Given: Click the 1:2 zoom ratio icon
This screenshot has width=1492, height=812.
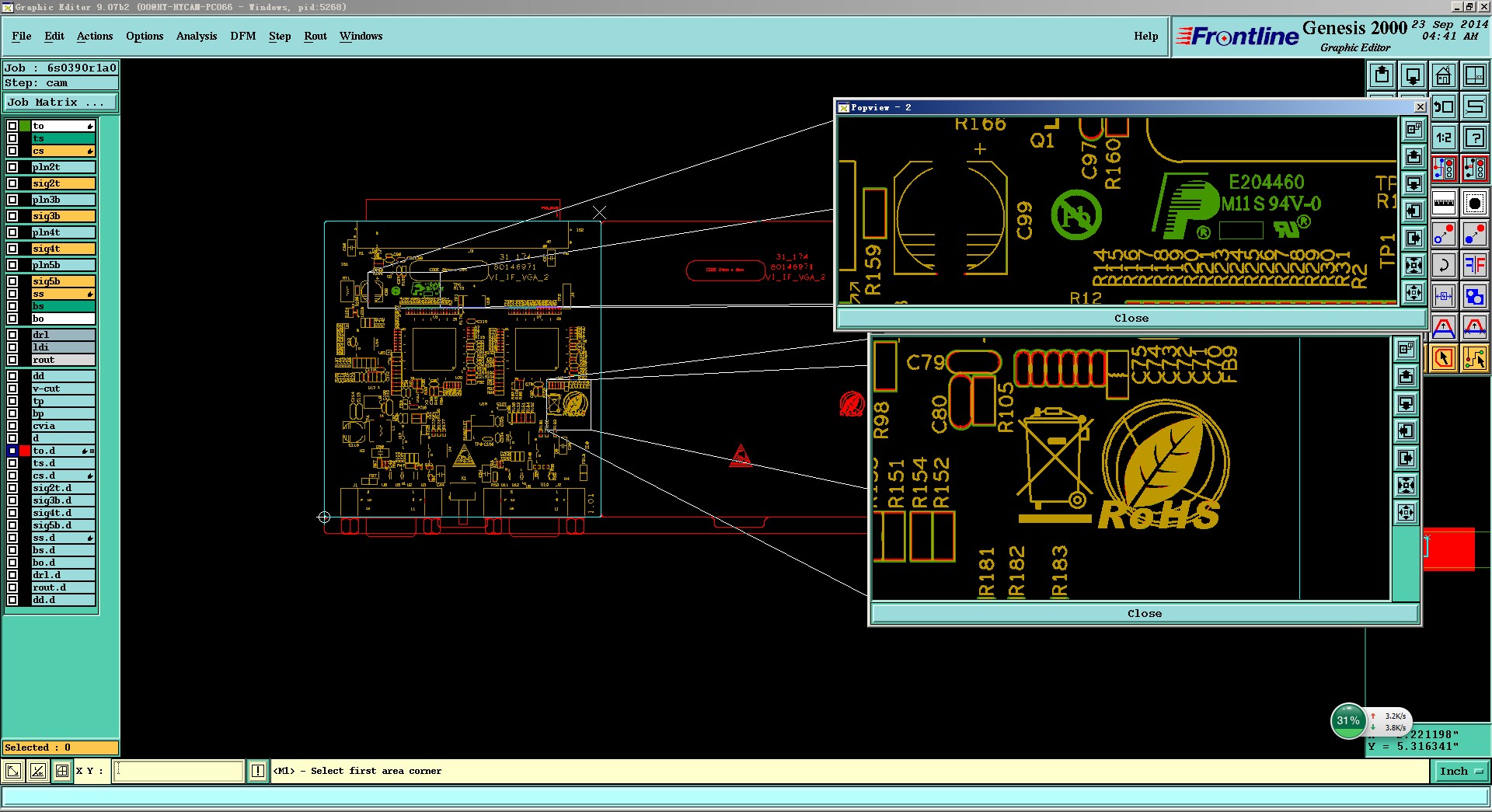Looking at the screenshot, I should (1443, 138).
